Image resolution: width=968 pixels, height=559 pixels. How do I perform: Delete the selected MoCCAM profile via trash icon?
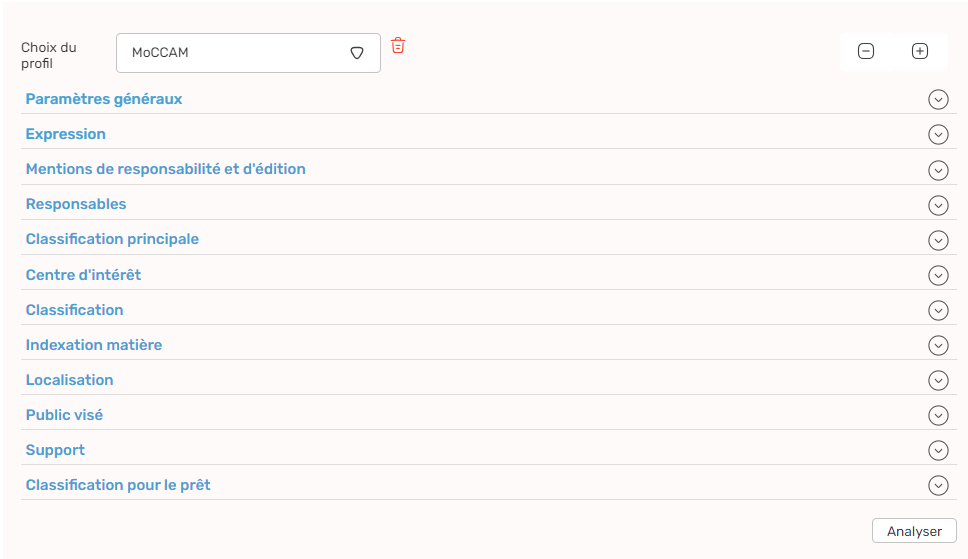(398, 45)
